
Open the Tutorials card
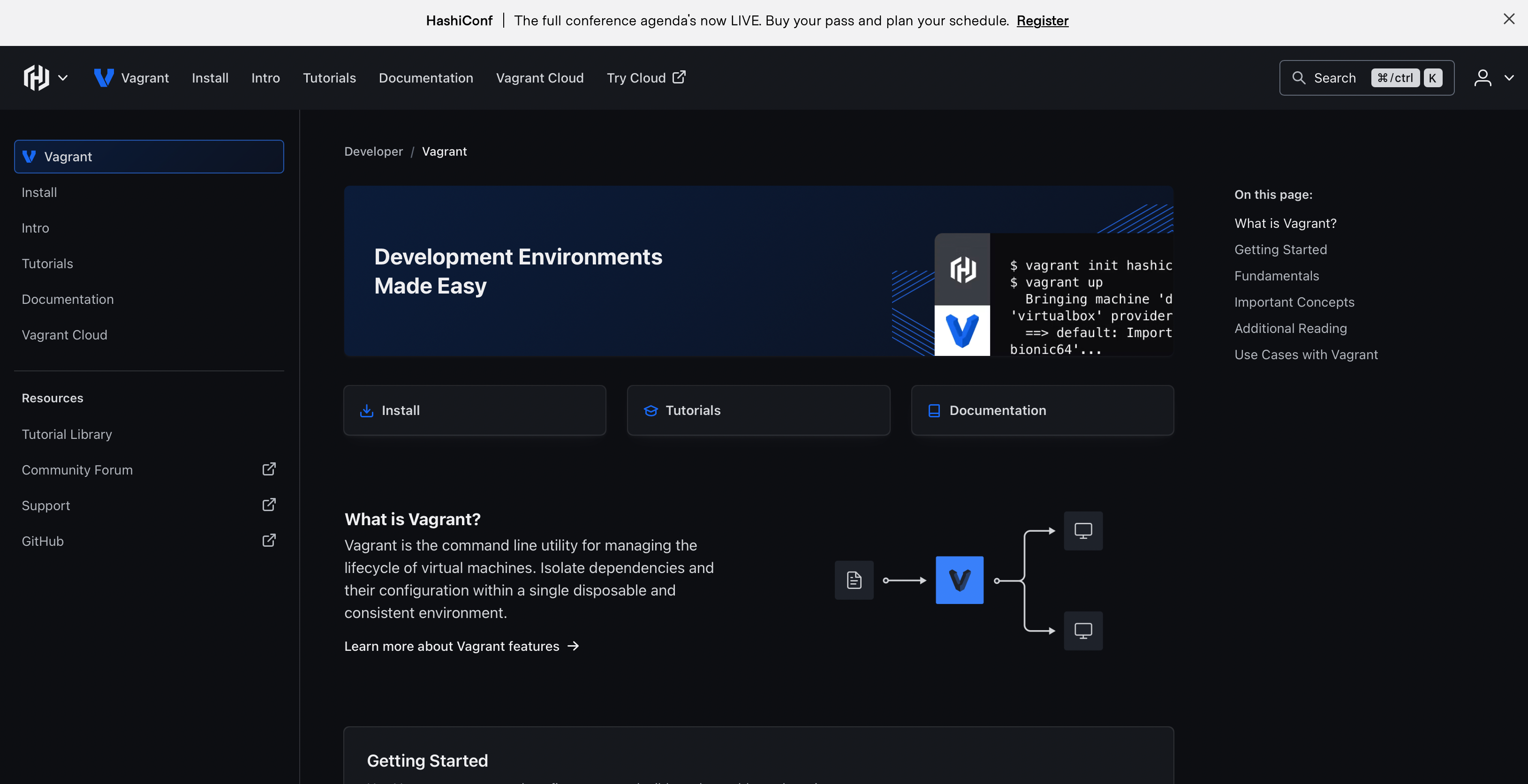pyautogui.click(x=758, y=410)
